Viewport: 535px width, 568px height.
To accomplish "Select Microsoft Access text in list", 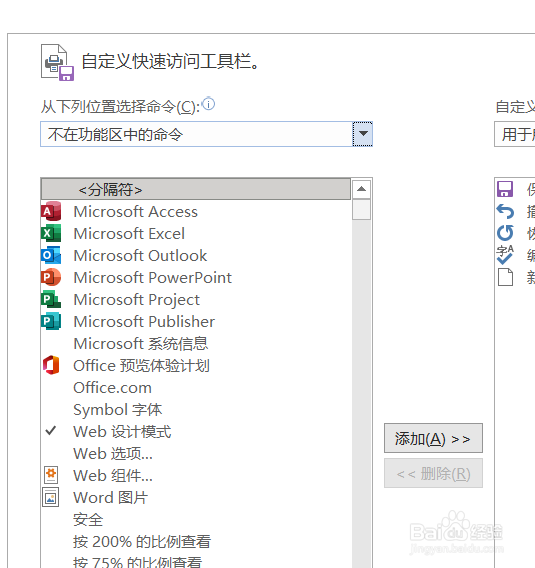I will [x=135, y=212].
